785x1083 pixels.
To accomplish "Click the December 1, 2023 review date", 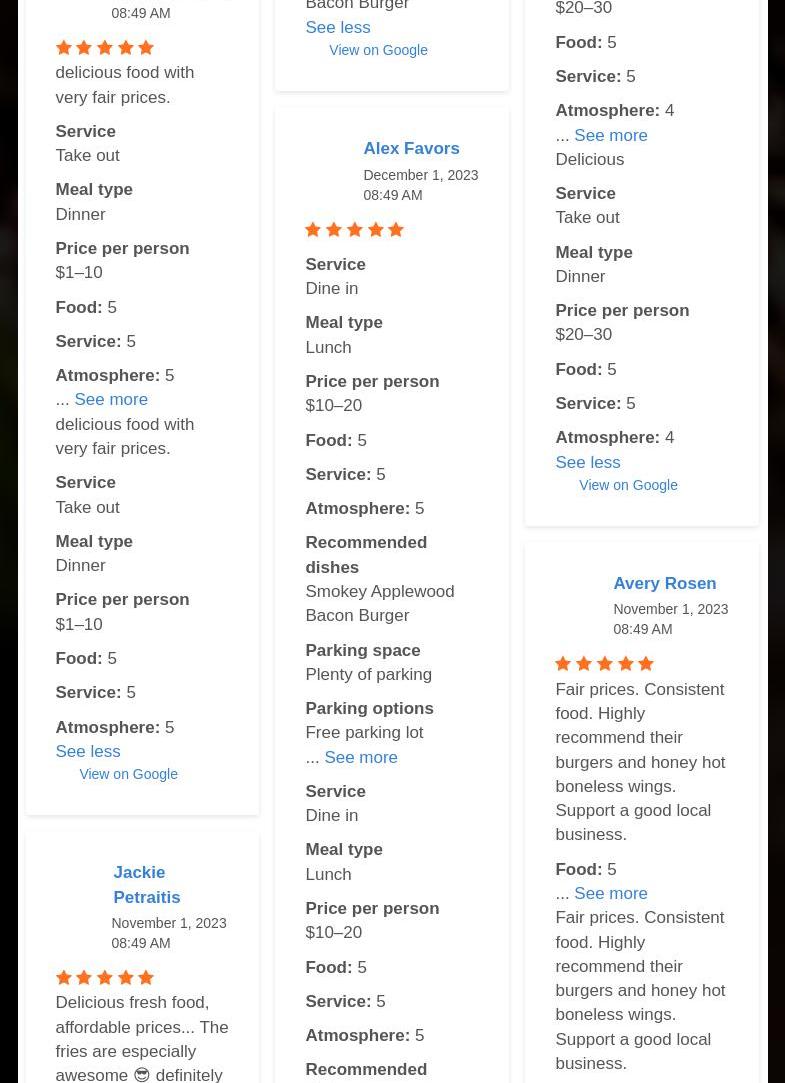I will click(x=420, y=175).
